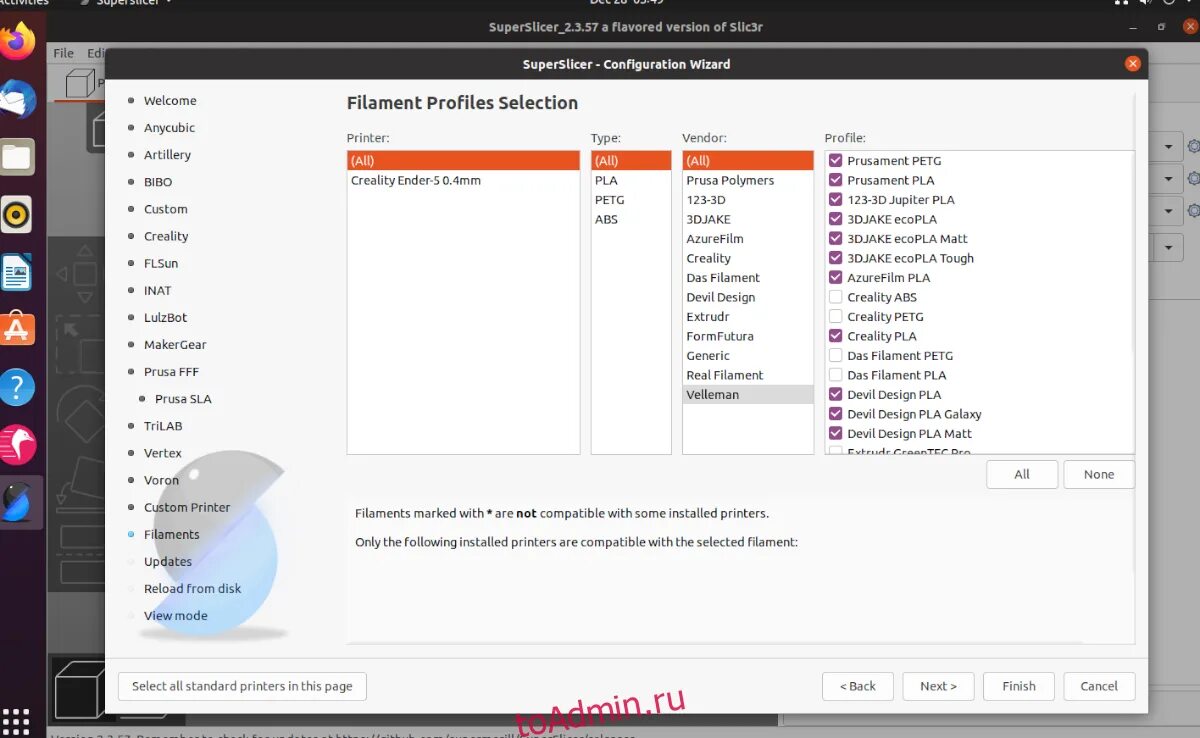Click Select all standard printers in this page
The height and width of the screenshot is (738, 1200).
[242, 686]
